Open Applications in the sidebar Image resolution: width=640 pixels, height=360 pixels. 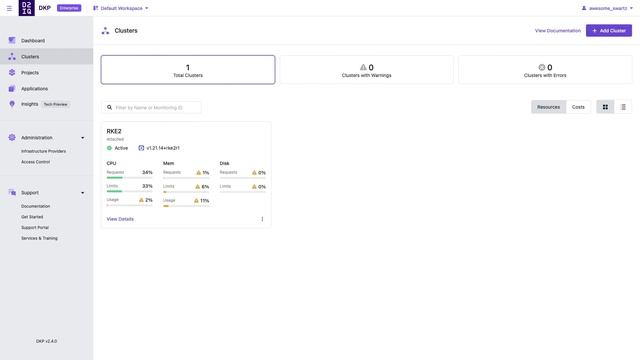coord(34,89)
